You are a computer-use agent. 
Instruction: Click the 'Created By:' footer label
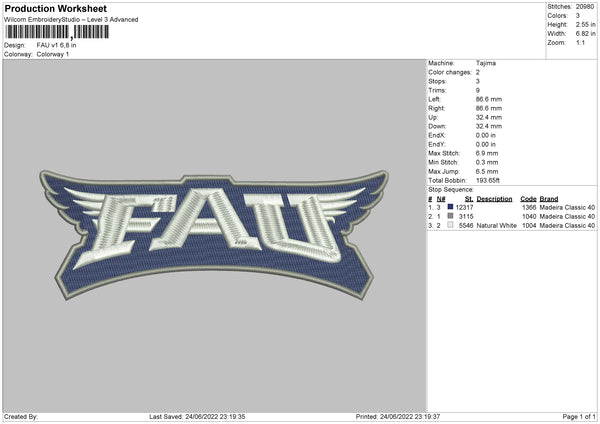(21, 417)
